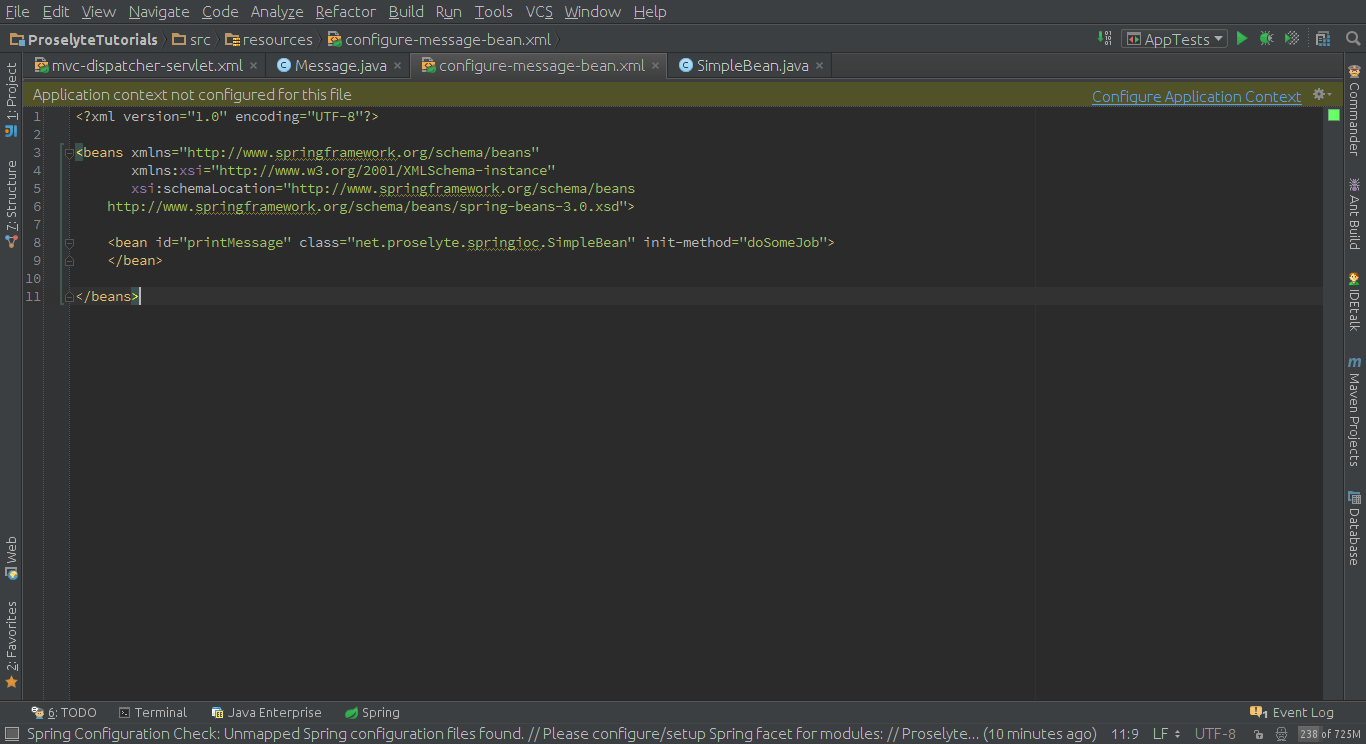The width and height of the screenshot is (1366, 744).
Task: Click the resources breadcrumb folder
Action: point(269,40)
